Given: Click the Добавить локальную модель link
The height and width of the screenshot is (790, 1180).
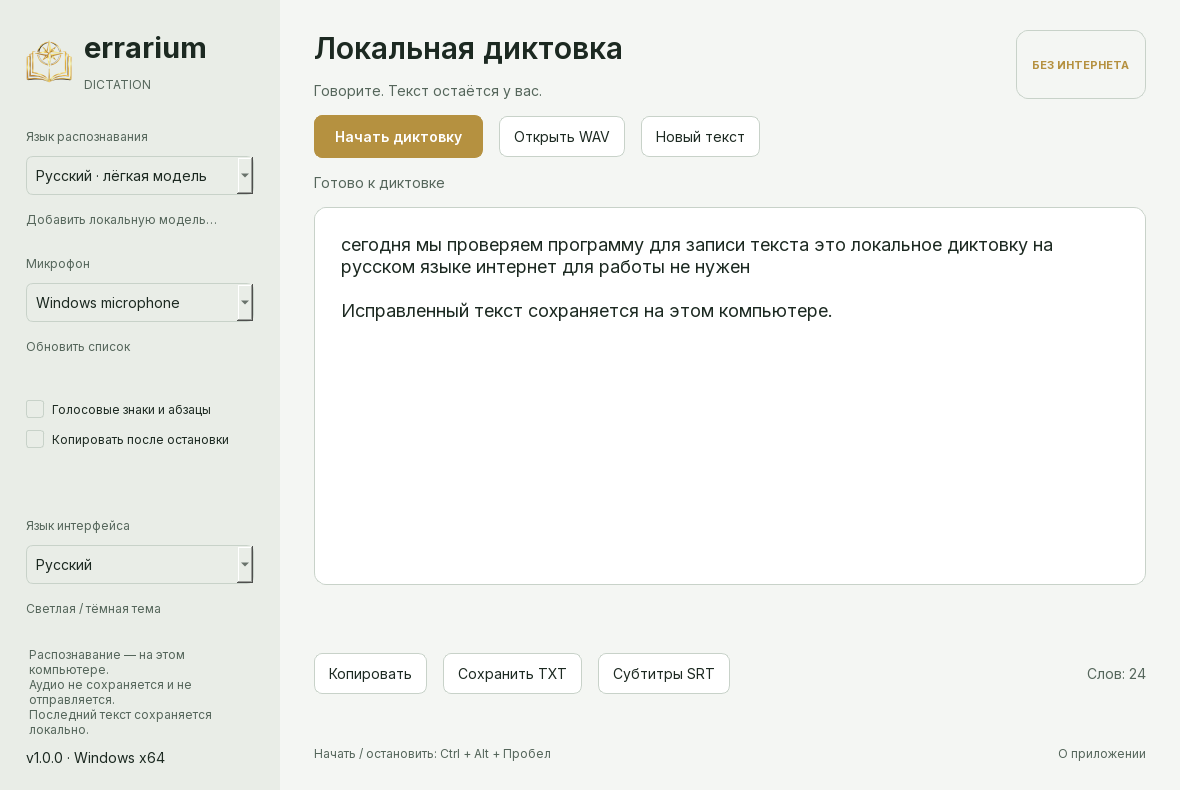Looking at the screenshot, I should tap(121, 220).
